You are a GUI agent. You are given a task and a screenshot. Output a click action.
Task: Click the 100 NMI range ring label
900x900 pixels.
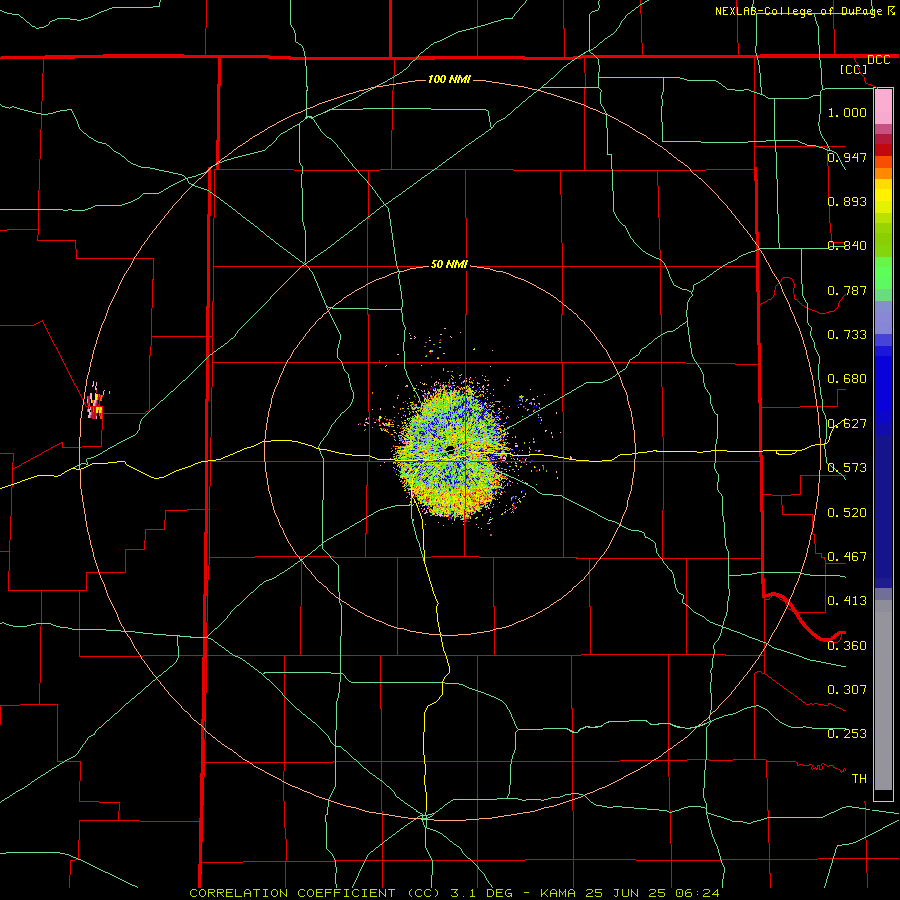pyautogui.click(x=449, y=79)
